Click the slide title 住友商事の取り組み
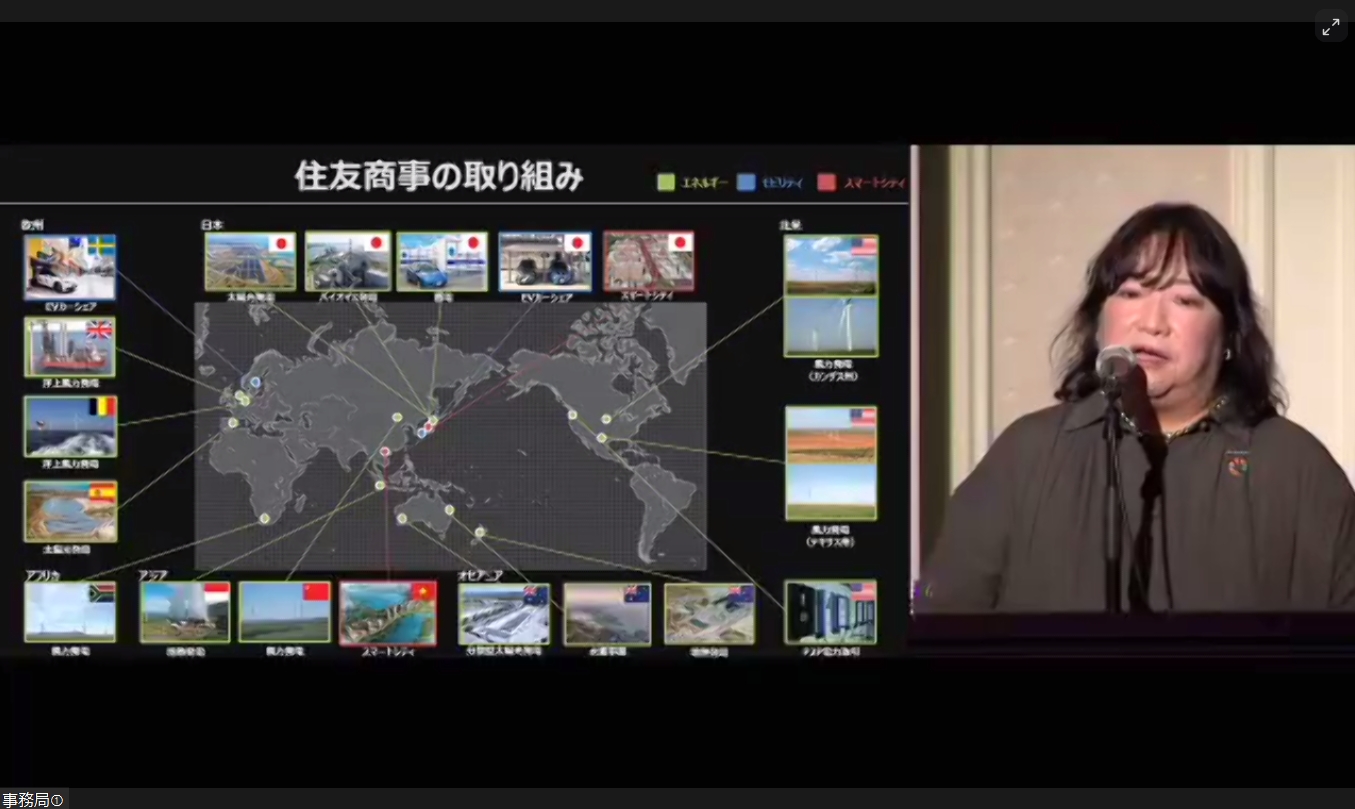Viewport: 1355px width, 809px height. (x=439, y=177)
